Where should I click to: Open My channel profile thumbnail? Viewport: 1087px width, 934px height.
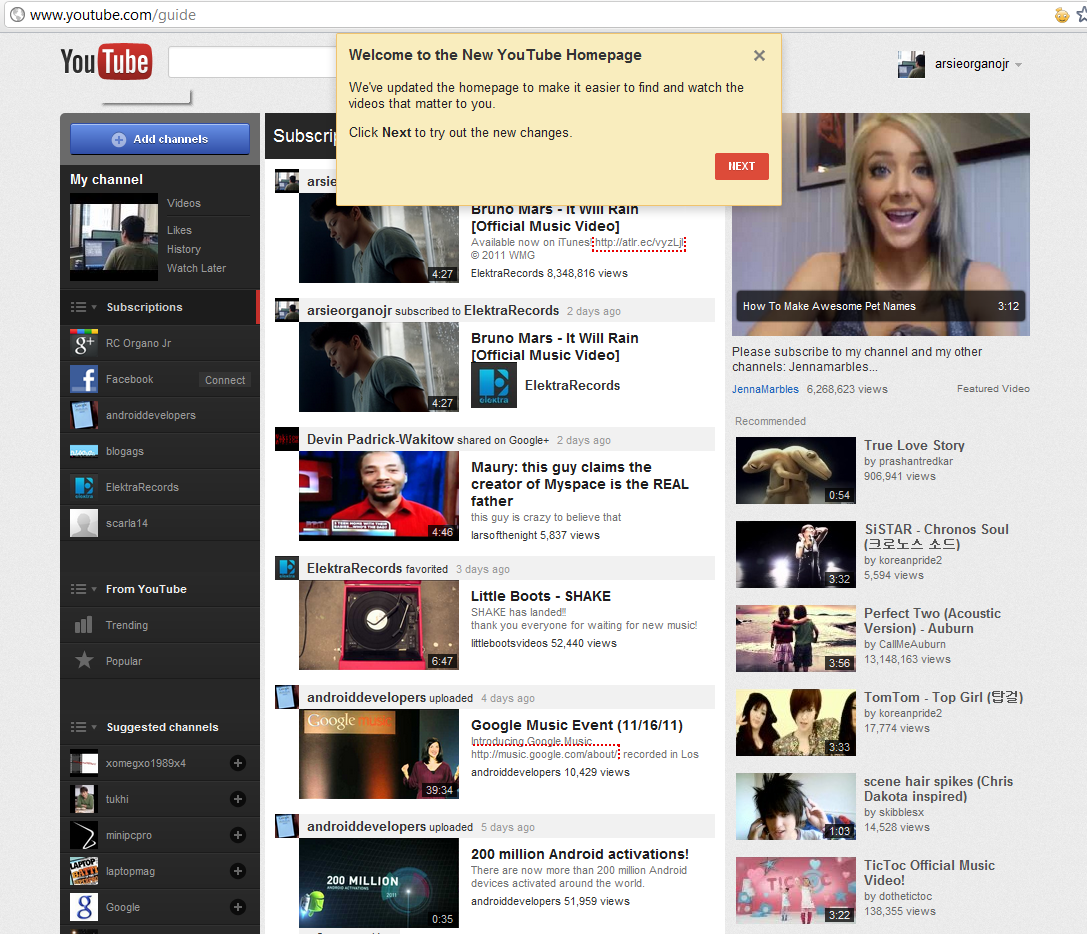(114, 237)
